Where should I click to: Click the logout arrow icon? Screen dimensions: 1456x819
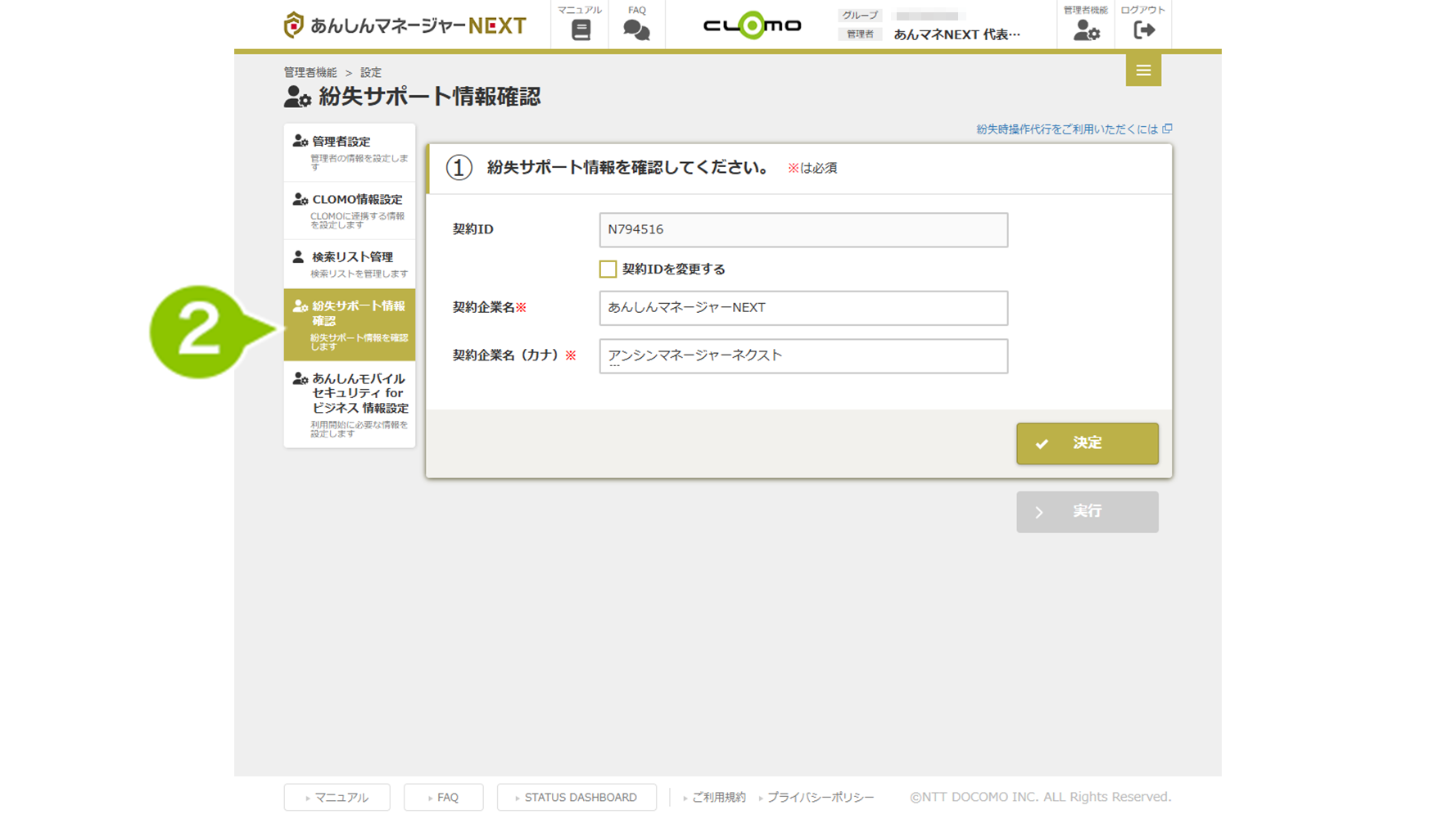(x=1143, y=30)
